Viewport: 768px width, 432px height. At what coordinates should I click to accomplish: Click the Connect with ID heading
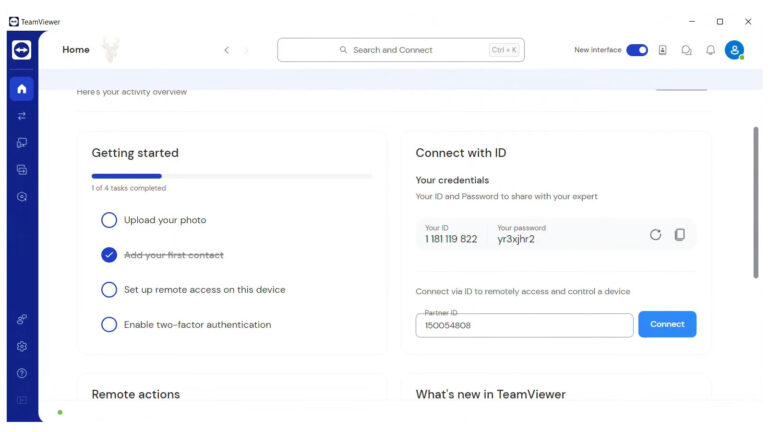tap(461, 153)
